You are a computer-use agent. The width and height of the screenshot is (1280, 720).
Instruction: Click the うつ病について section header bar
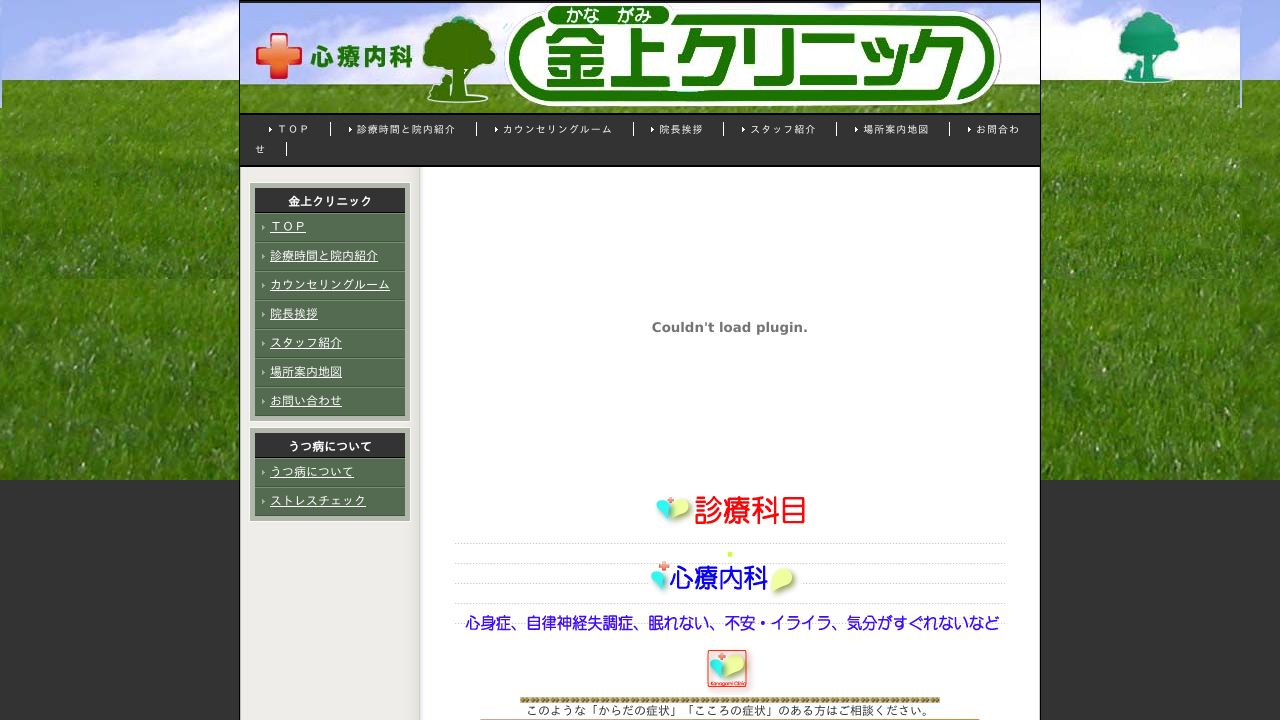(x=330, y=446)
